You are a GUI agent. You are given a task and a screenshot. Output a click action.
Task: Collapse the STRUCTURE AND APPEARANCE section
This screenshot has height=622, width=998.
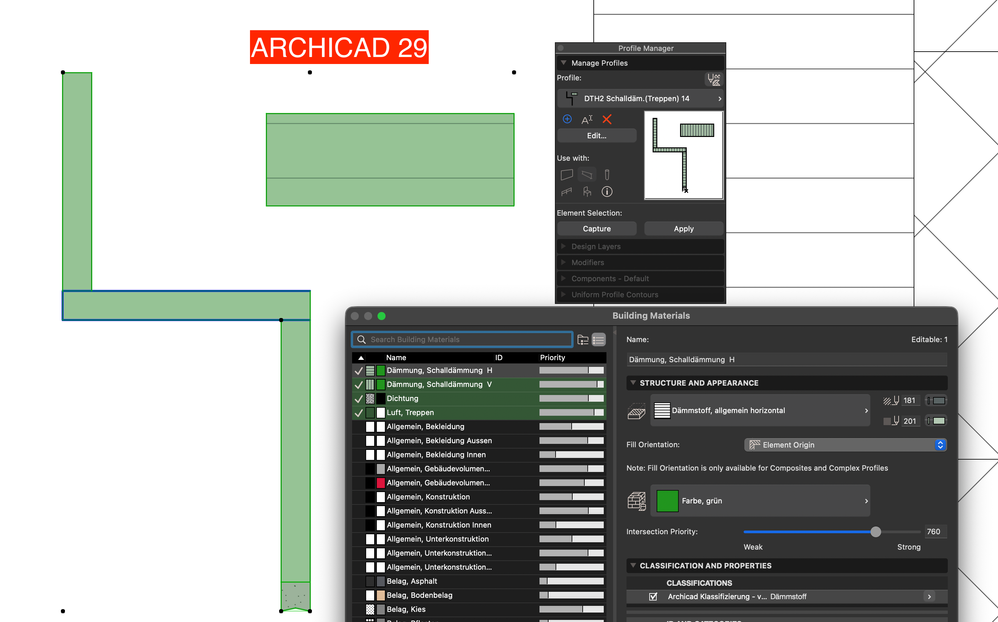pyautogui.click(x=633, y=383)
